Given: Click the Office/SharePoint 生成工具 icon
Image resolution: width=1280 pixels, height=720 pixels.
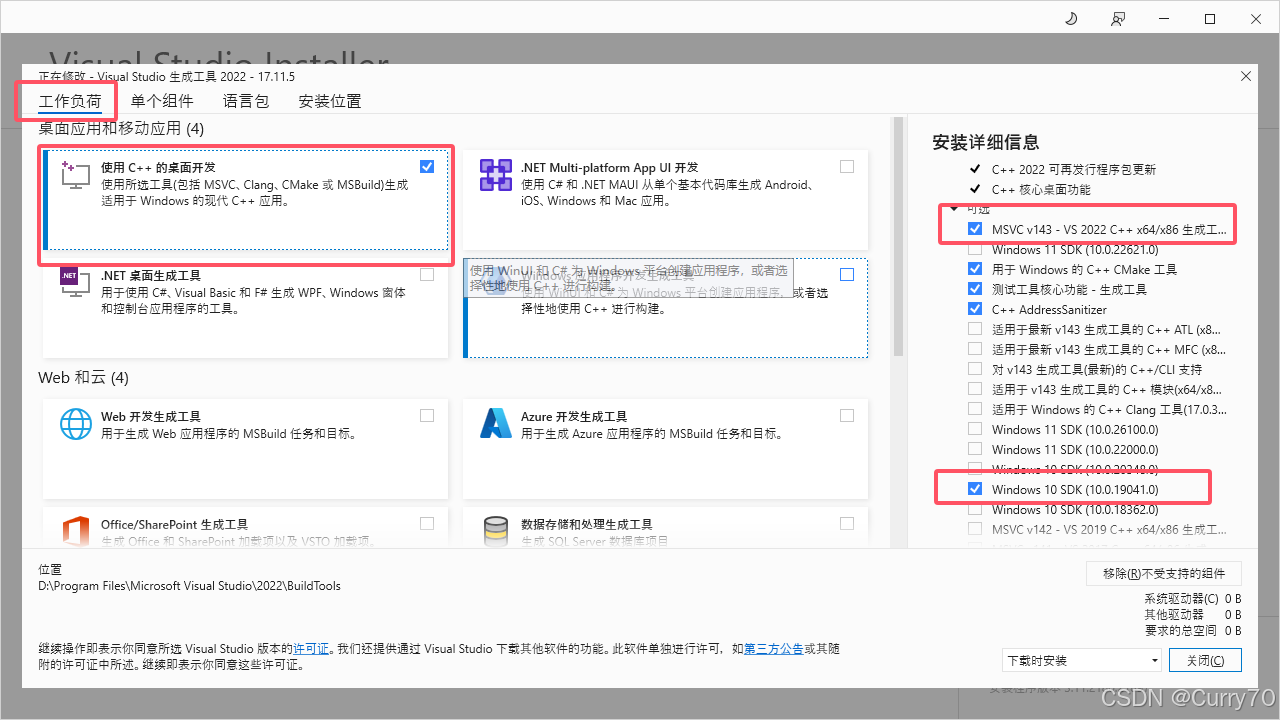Looking at the screenshot, I should (76, 531).
